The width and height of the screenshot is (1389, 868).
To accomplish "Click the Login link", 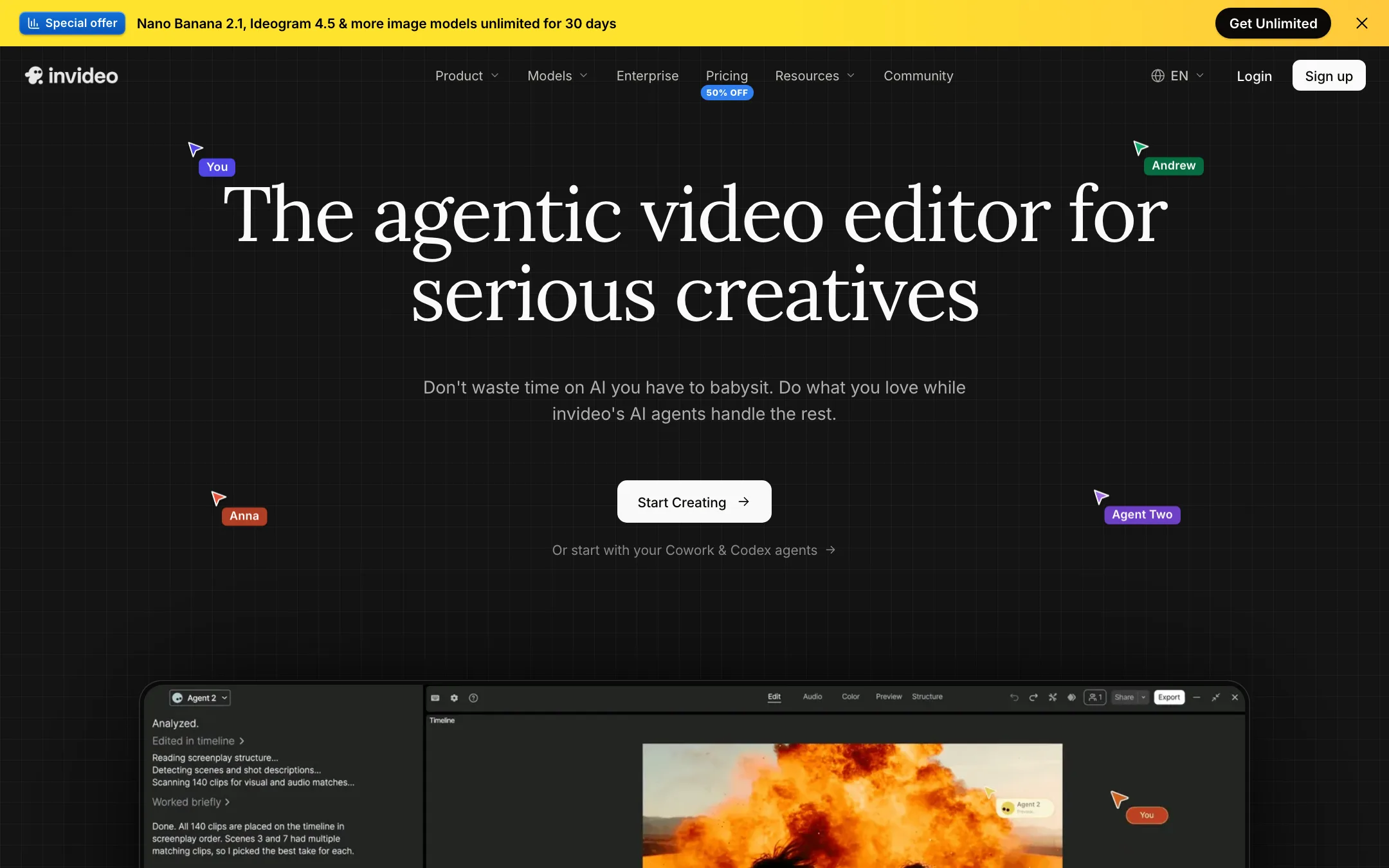I will (x=1254, y=76).
